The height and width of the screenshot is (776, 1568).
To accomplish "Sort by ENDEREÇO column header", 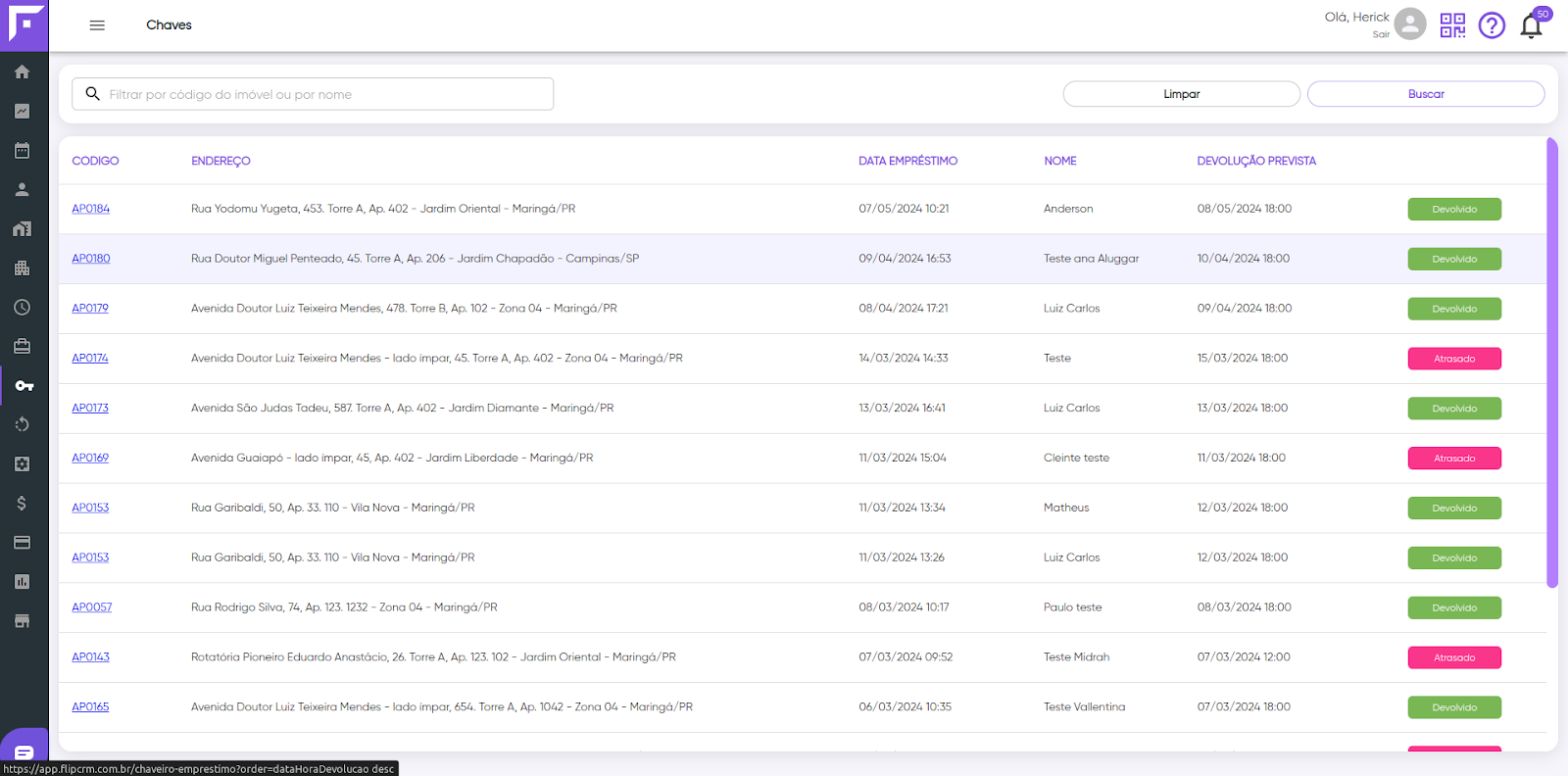I will [x=220, y=161].
